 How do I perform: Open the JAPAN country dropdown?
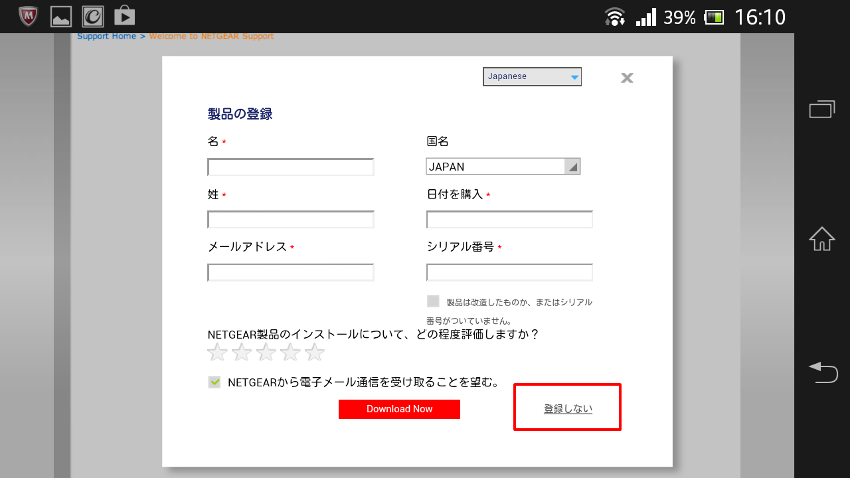pyautogui.click(x=503, y=166)
